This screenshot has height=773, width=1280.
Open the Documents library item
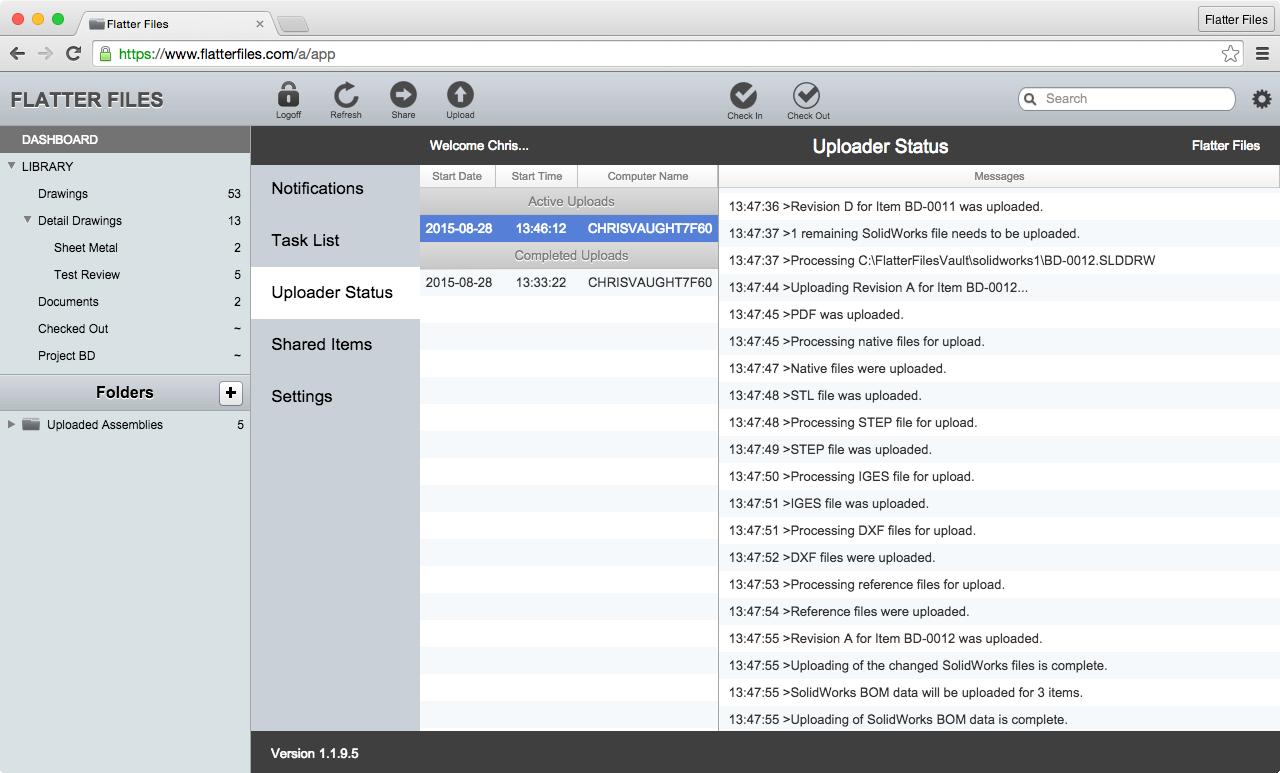point(125,301)
